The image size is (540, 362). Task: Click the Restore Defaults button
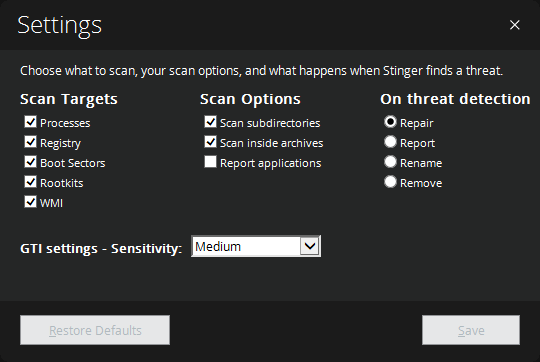click(x=95, y=330)
